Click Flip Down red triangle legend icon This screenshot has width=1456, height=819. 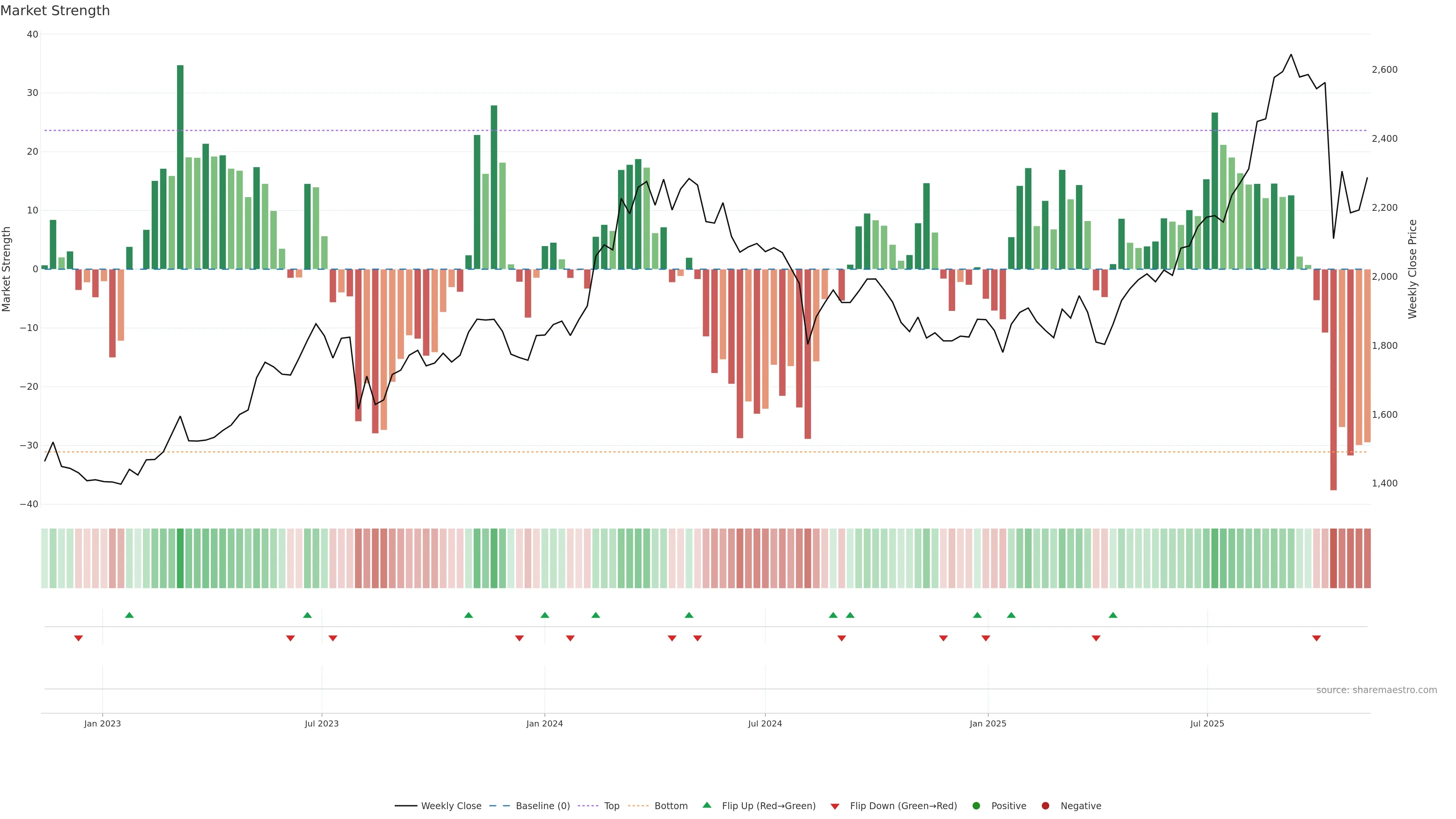pyautogui.click(x=835, y=806)
